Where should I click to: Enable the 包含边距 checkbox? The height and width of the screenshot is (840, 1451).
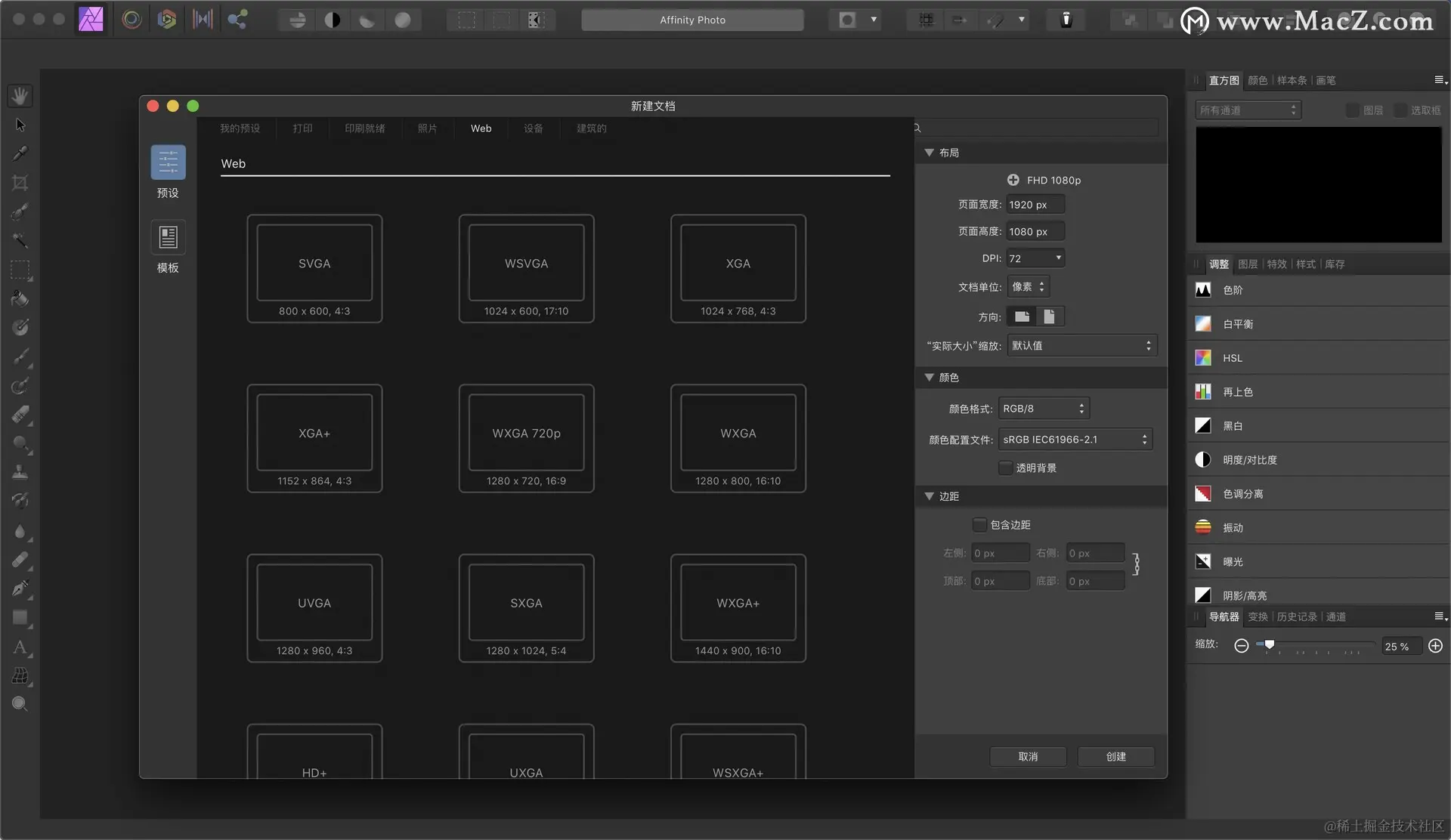point(979,525)
